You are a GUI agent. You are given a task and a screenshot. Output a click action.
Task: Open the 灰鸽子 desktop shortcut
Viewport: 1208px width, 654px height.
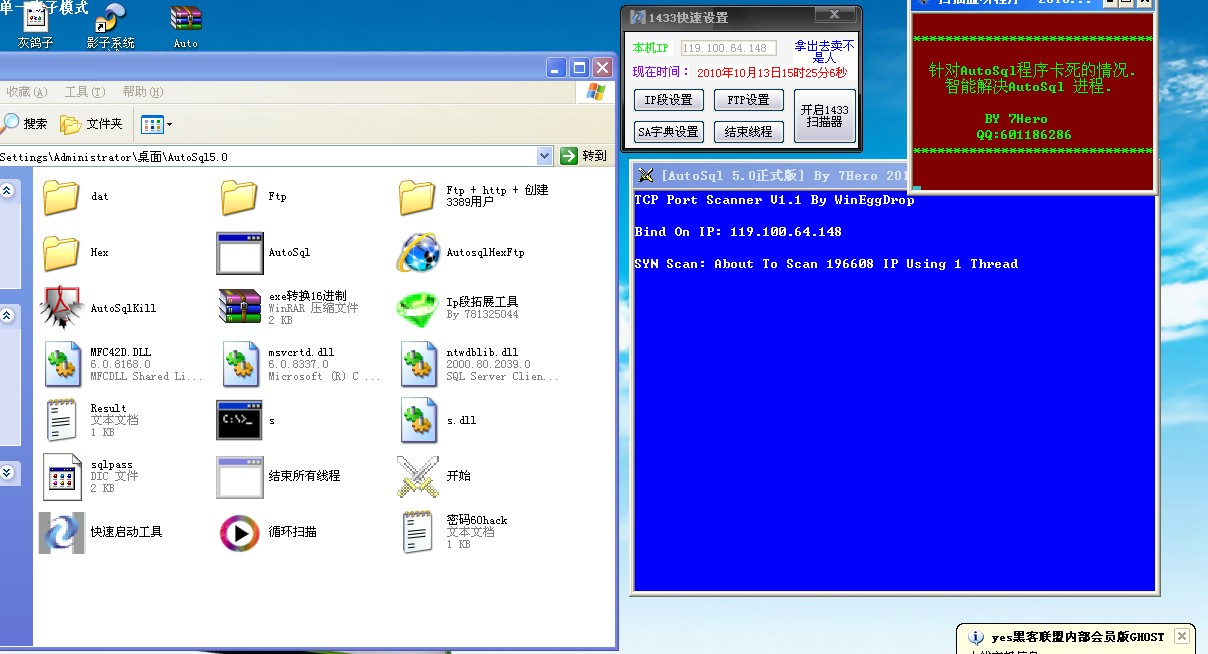[35, 22]
